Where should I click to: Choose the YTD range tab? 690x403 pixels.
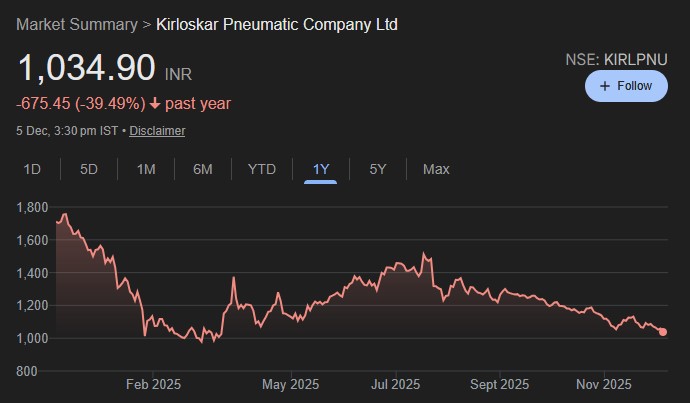(x=261, y=169)
